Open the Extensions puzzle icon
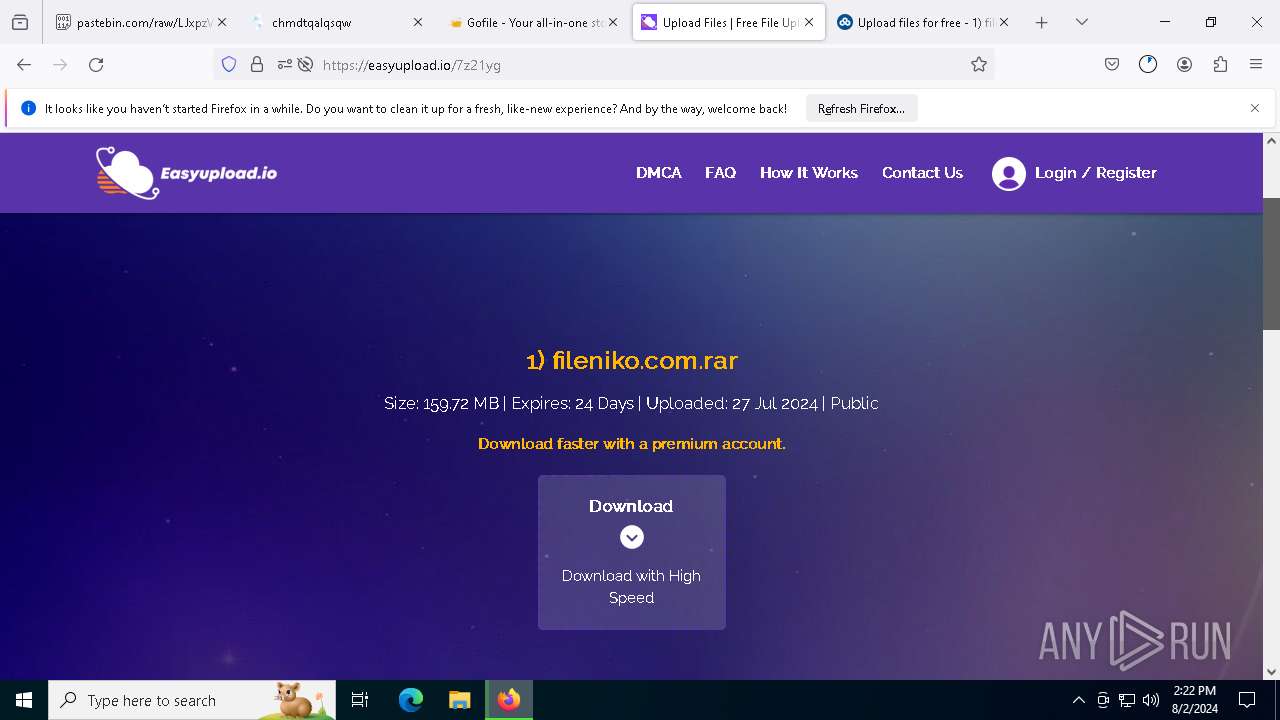Screen dimensions: 1280x720 [1220, 65]
